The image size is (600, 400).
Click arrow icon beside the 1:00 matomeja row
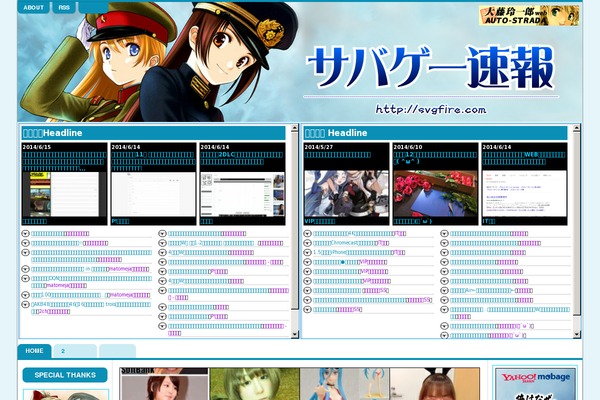[25, 295]
